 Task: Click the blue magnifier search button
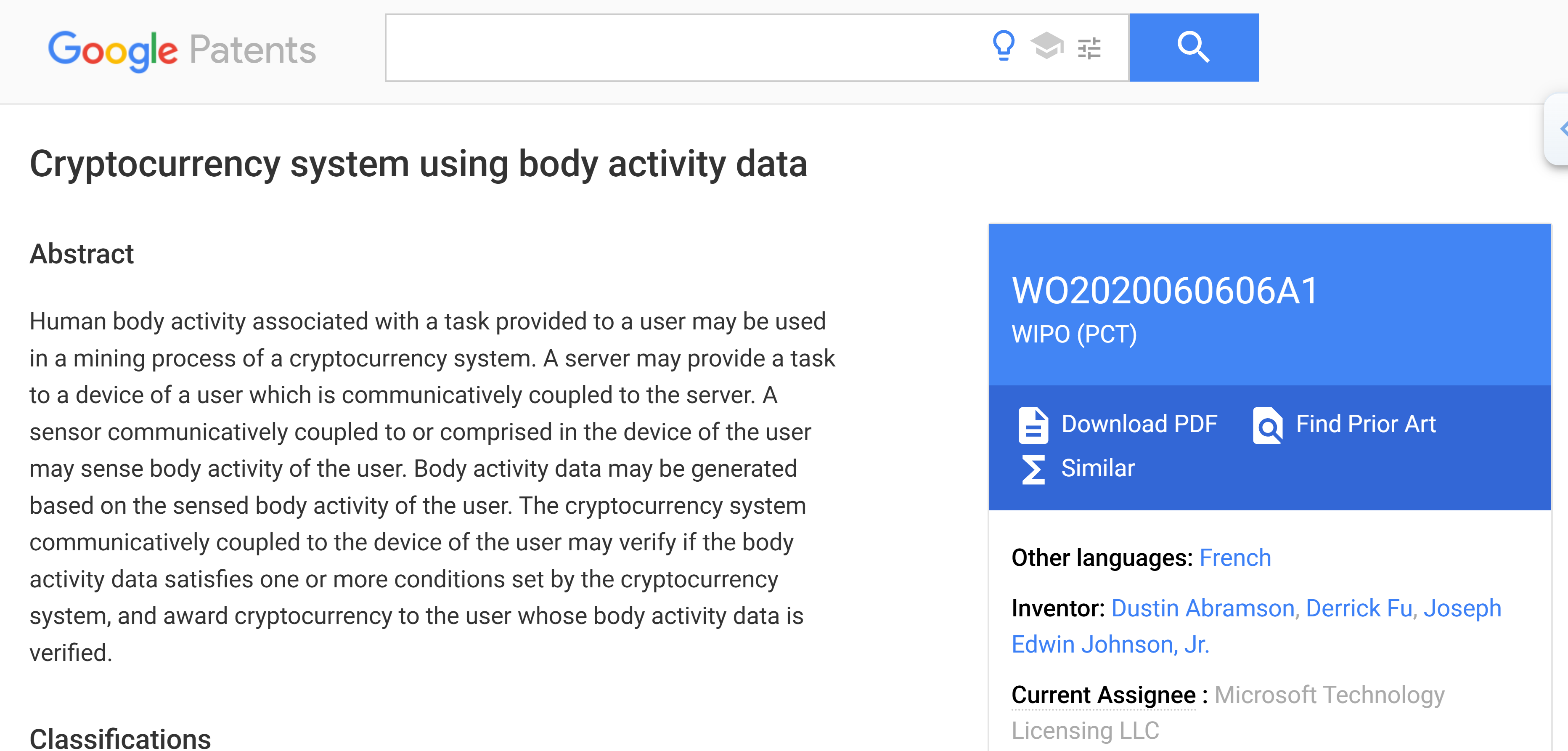click(1193, 48)
